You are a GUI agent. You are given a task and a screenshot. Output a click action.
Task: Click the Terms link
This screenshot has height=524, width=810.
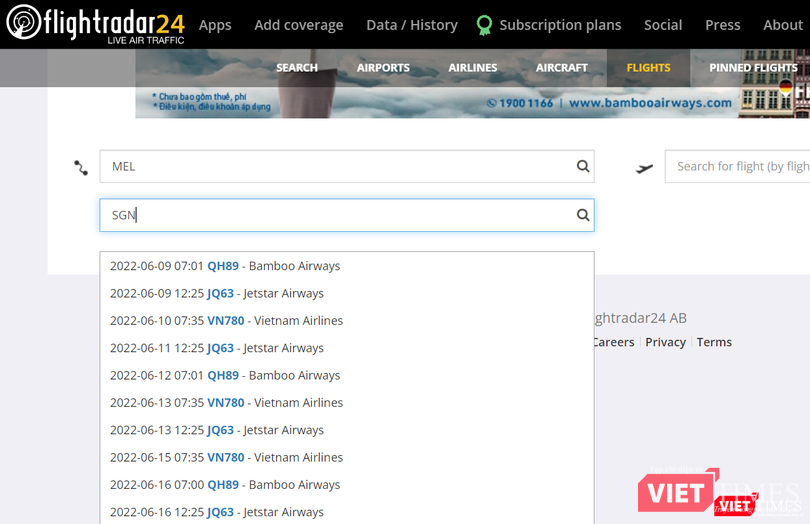(714, 342)
